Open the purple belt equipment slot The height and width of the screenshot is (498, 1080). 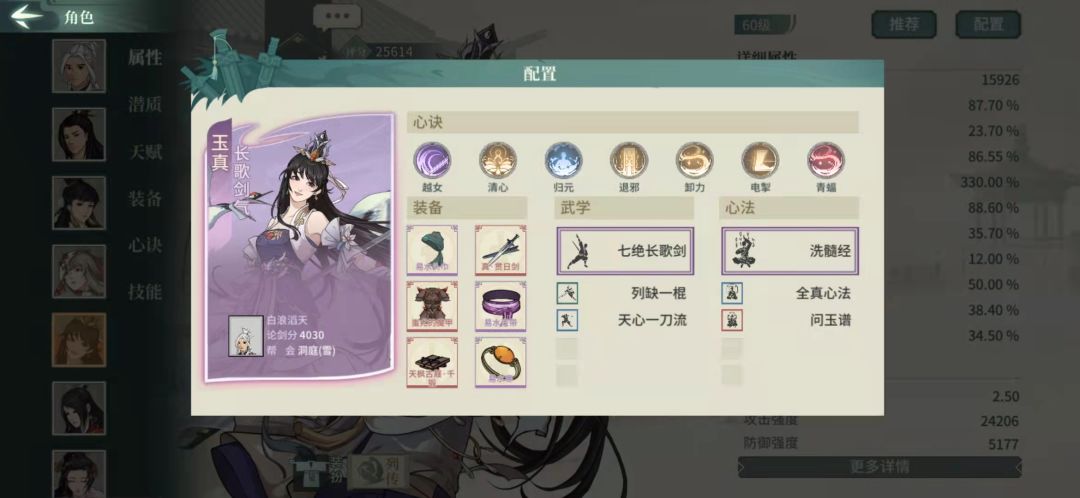[x=501, y=306]
